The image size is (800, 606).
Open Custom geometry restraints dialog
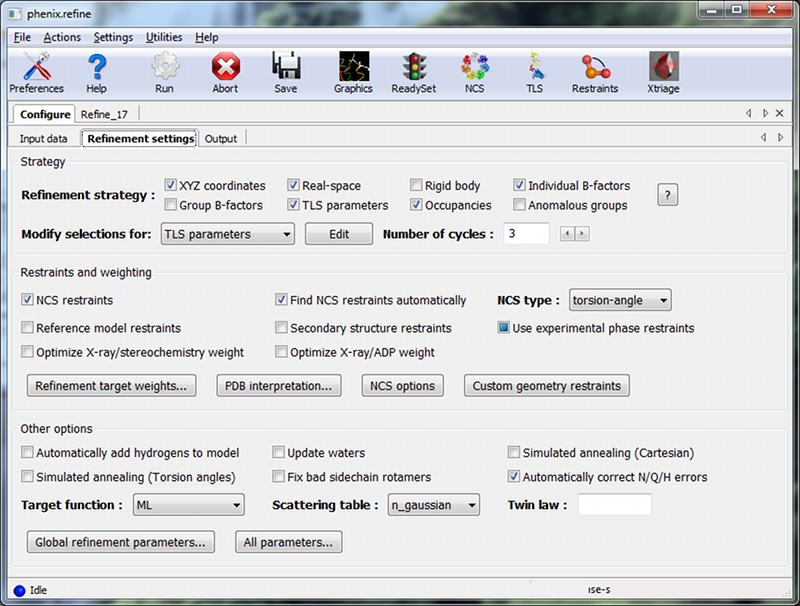point(546,385)
